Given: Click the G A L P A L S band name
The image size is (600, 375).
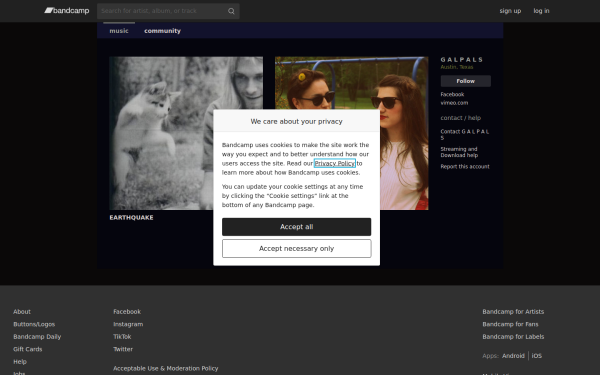Looking at the screenshot, I should (461, 60).
